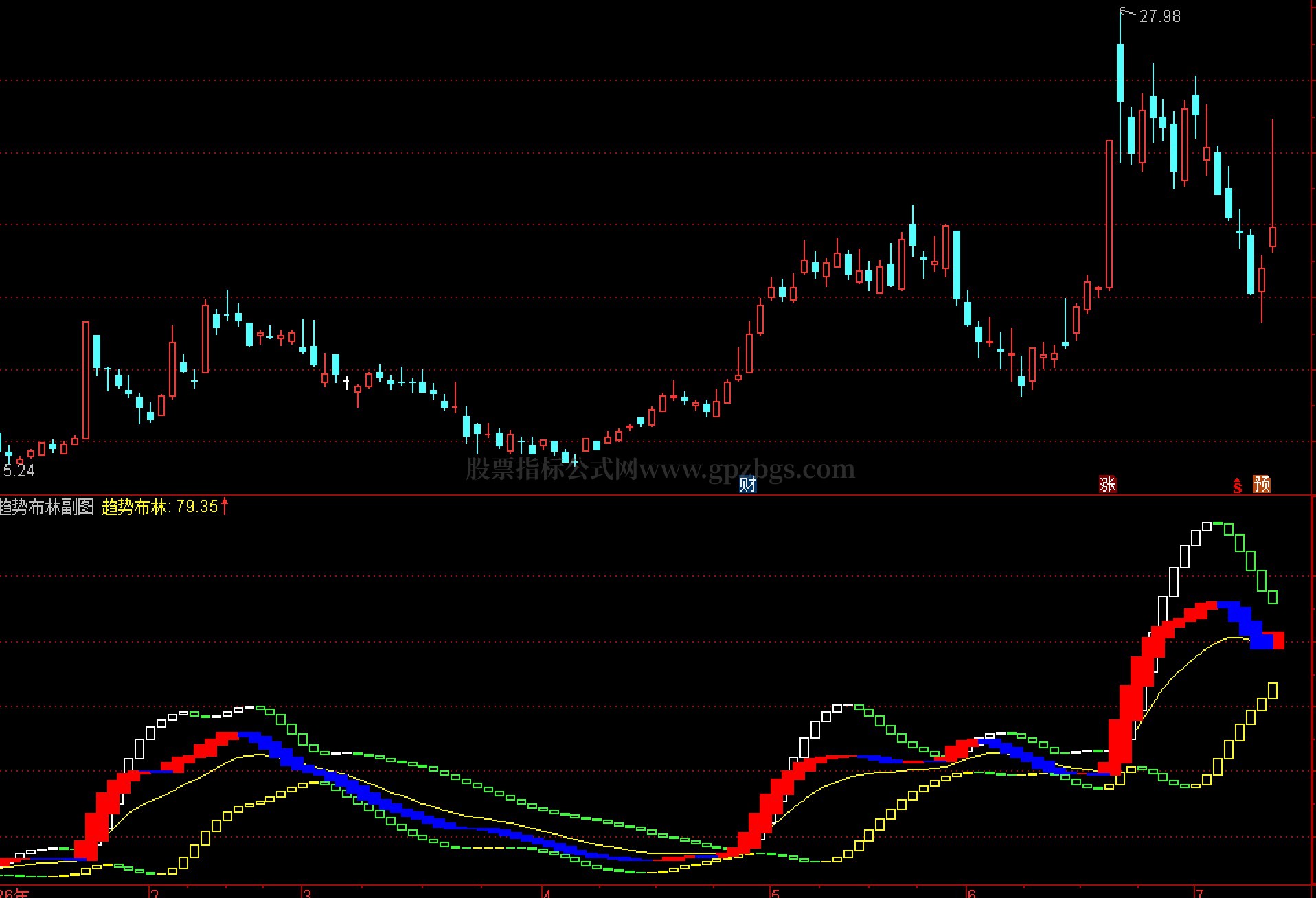Click the red dollar sign marker
This screenshot has width=1316, height=898.
1237,486
